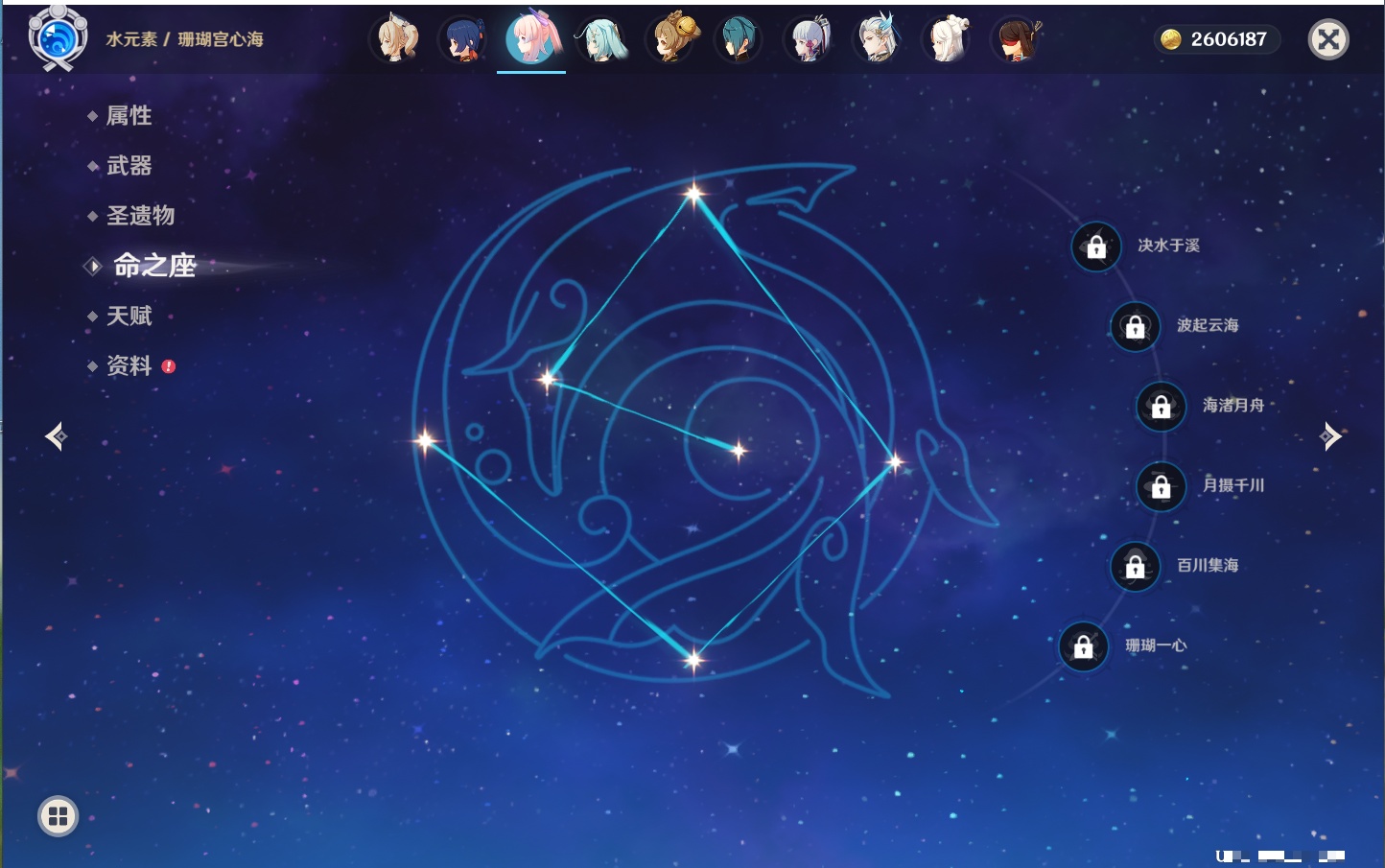
Task: Select the blonde ponytail character avatar
Action: pyautogui.click(x=394, y=39)
